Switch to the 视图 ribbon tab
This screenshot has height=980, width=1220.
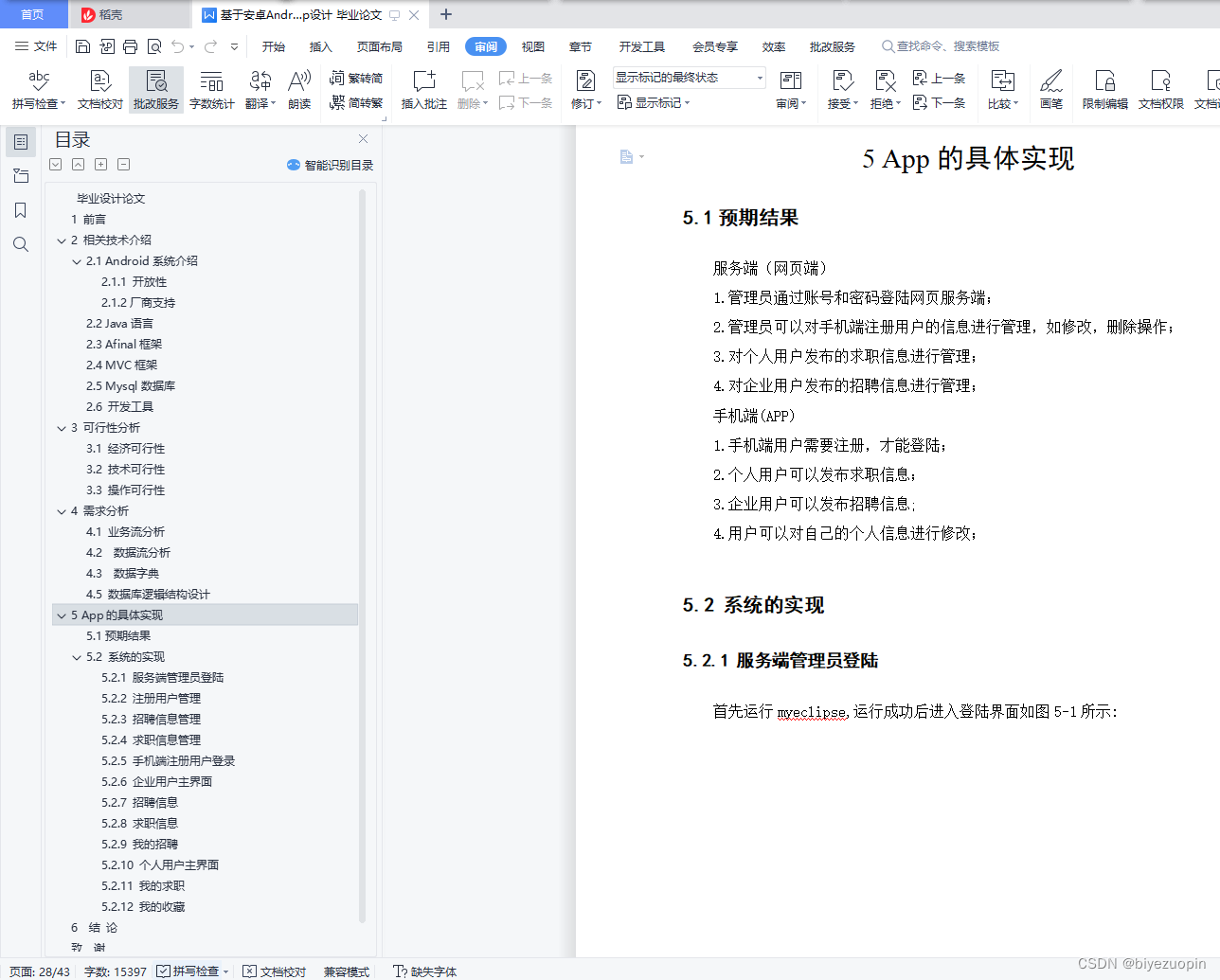point(533,46)
